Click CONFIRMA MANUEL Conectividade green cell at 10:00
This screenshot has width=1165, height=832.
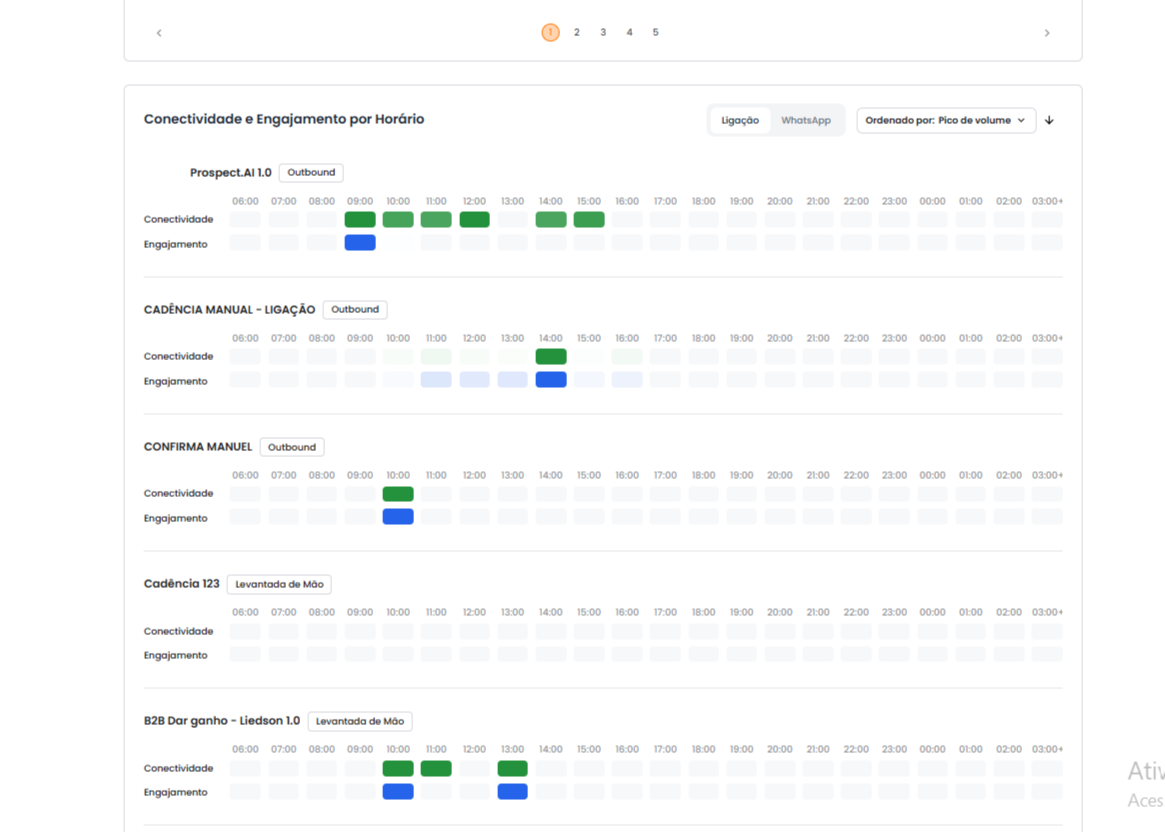(398, 494)
